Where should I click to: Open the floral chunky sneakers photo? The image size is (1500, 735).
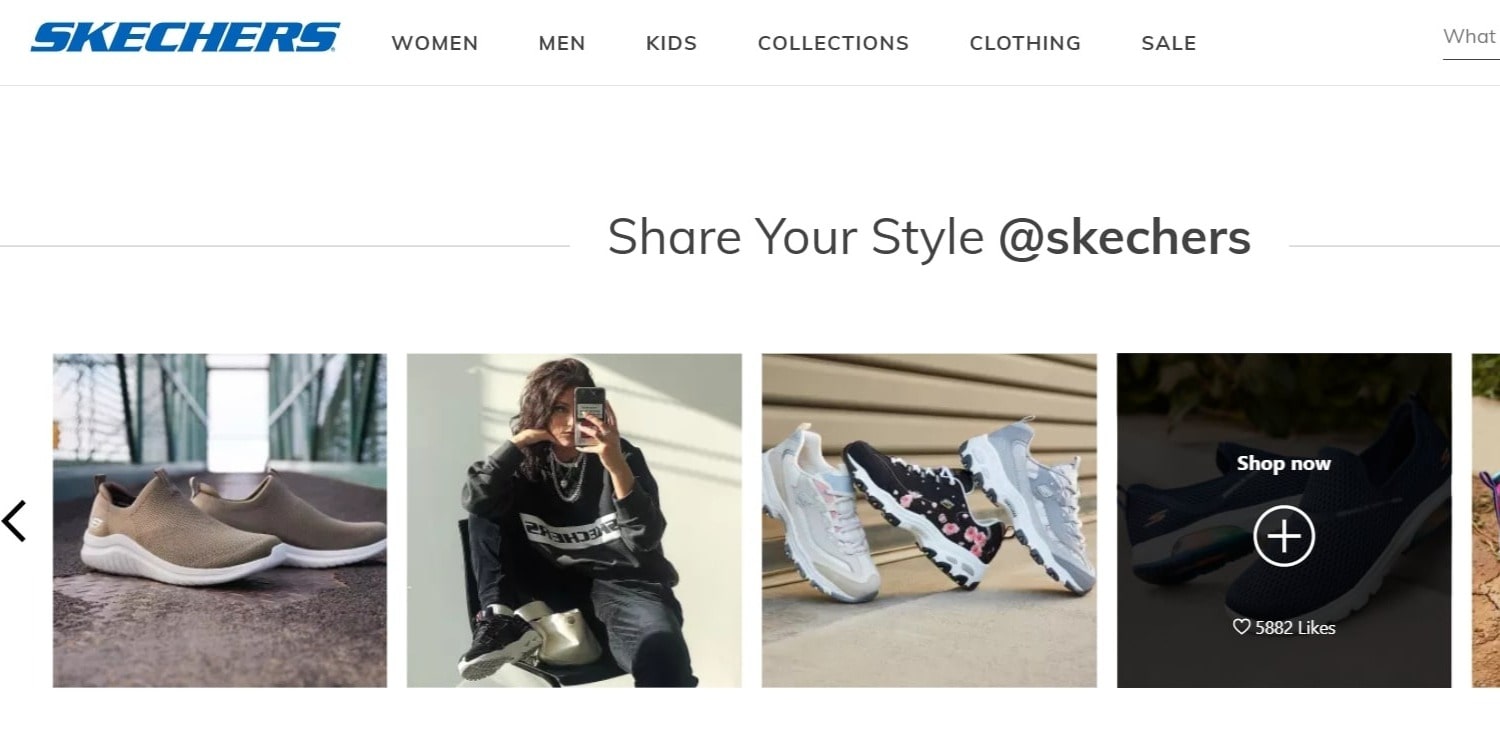tap(929, 520)
